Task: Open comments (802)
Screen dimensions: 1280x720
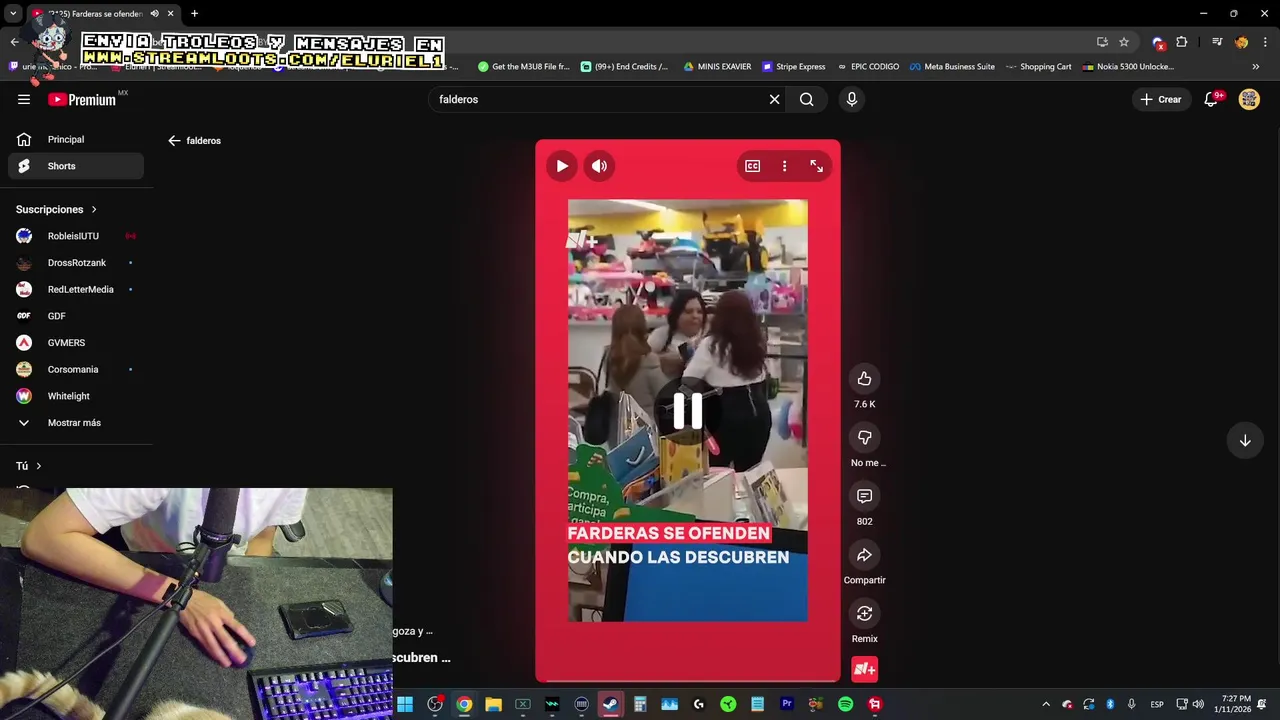Action: tap(864, 496)
